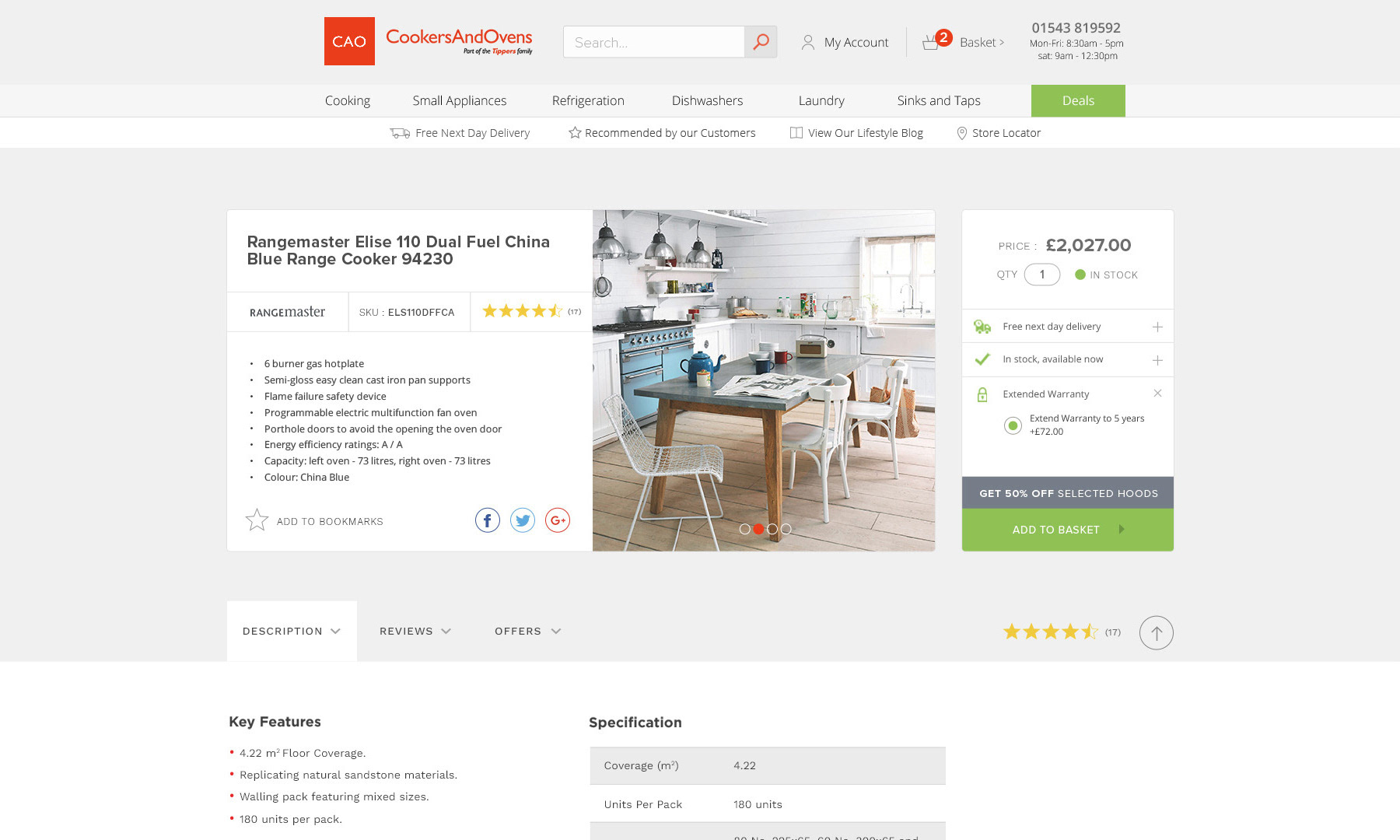The image size is (1400, 840).
Task: Select Extend Warranty to 5 years radio
Action: point(1013,425)
